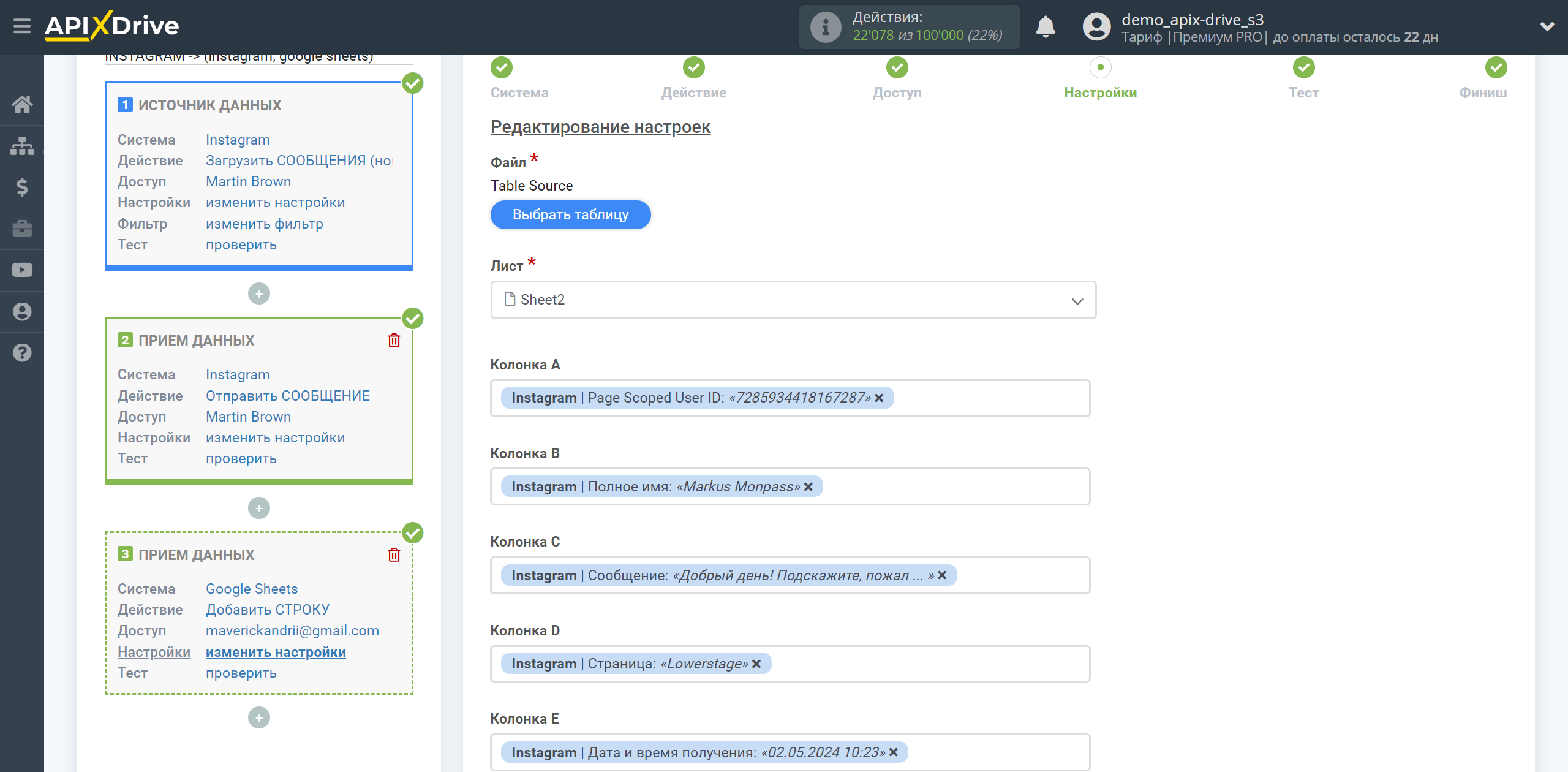This screenshot has width=1568, height=772.
Task: Click the Колонка A input field
Action: [x=790, y=398]
